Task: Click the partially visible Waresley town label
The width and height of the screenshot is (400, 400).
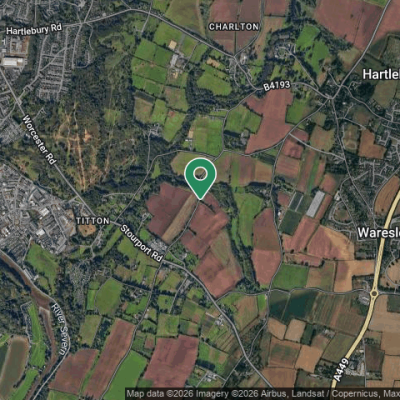Action: pos(379,233)
